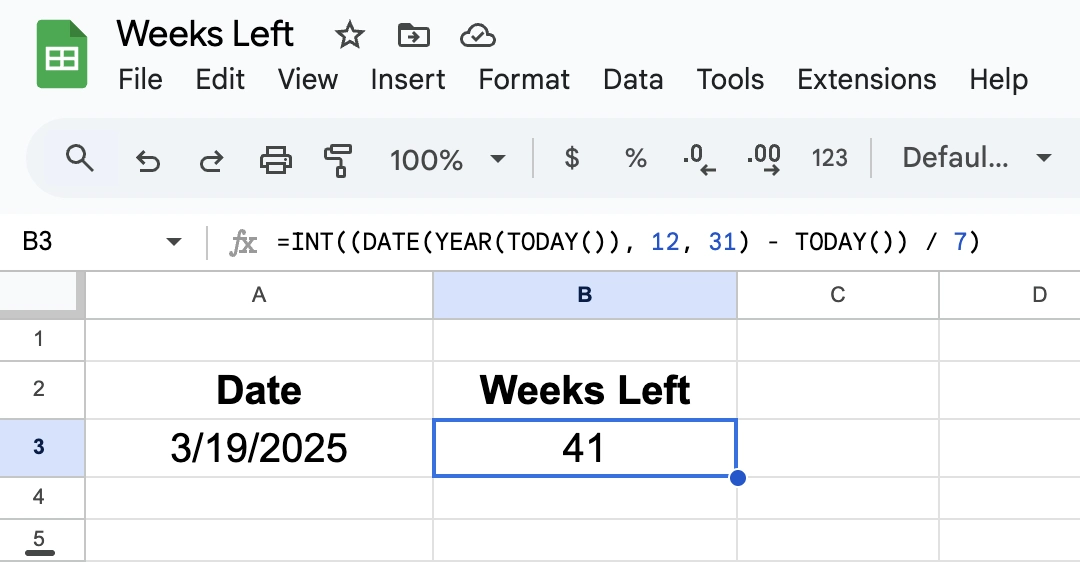Viewport: 1080px width, 562px height.
Task: Expand the Default font dropdown
Action: tap(975, 158)
